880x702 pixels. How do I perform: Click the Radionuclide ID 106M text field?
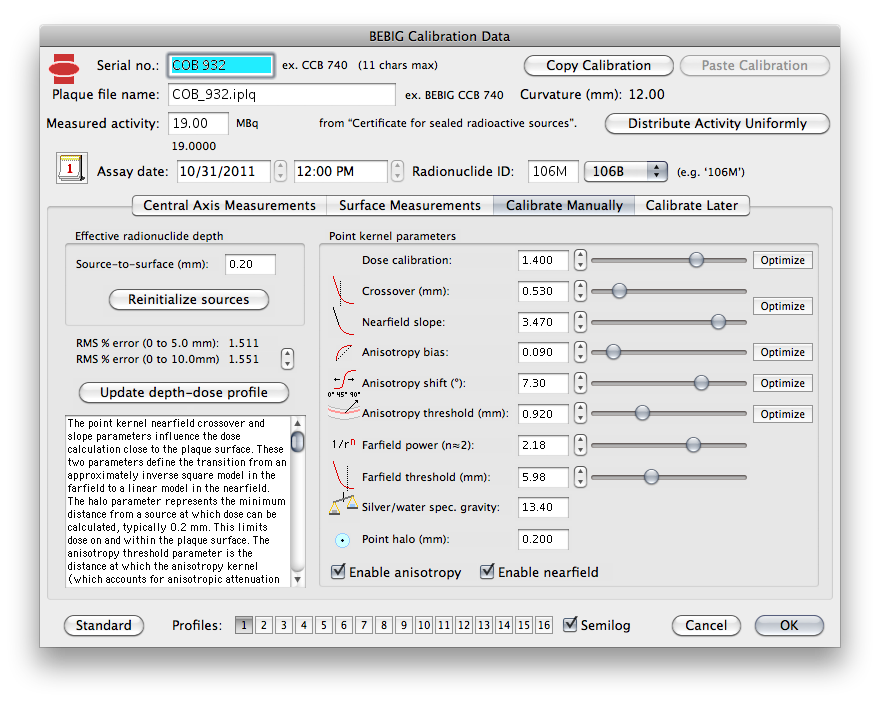pyautogui.click(x=553, y=171)
